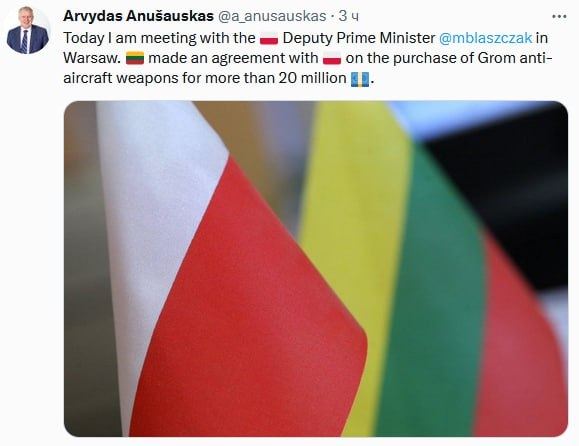This screenshot has width=579, height=446.
Task: Click the word "Warsaw." in the tweet text
Action: (x=92, y=58)
